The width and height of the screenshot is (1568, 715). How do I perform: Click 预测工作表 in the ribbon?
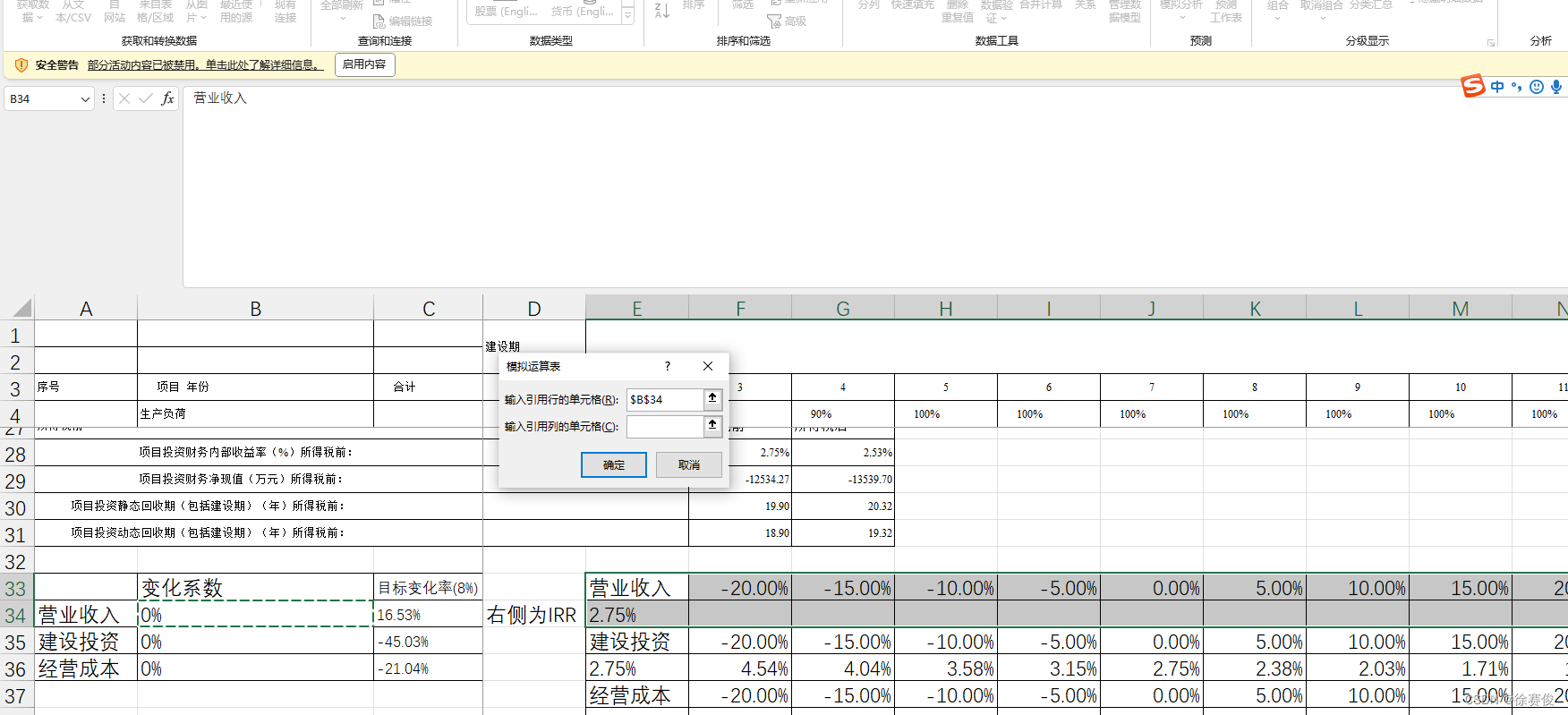1226,12
